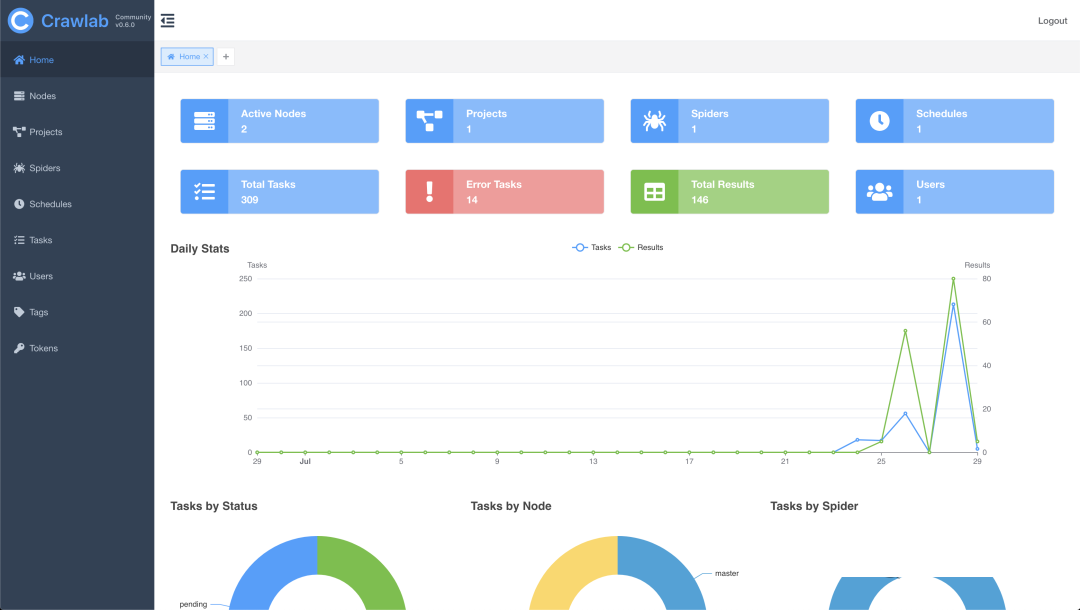The image size is (1080, 610).
Task: Toggle the Results series in chart legend
Action: pos(641,247)
